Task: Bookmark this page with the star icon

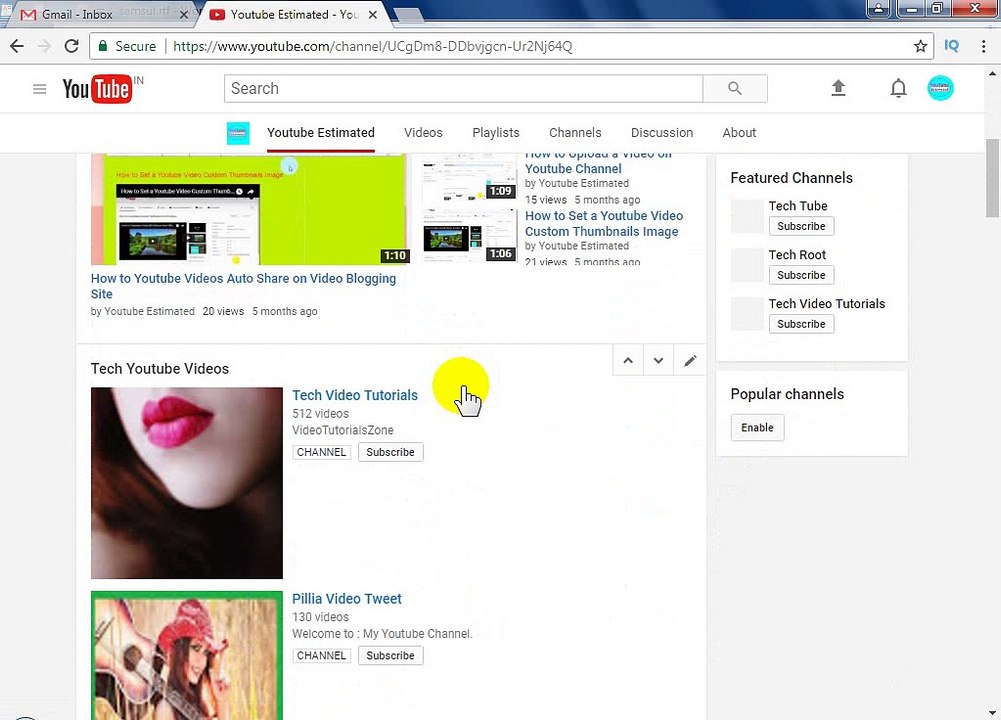Action: click(920, 46)
